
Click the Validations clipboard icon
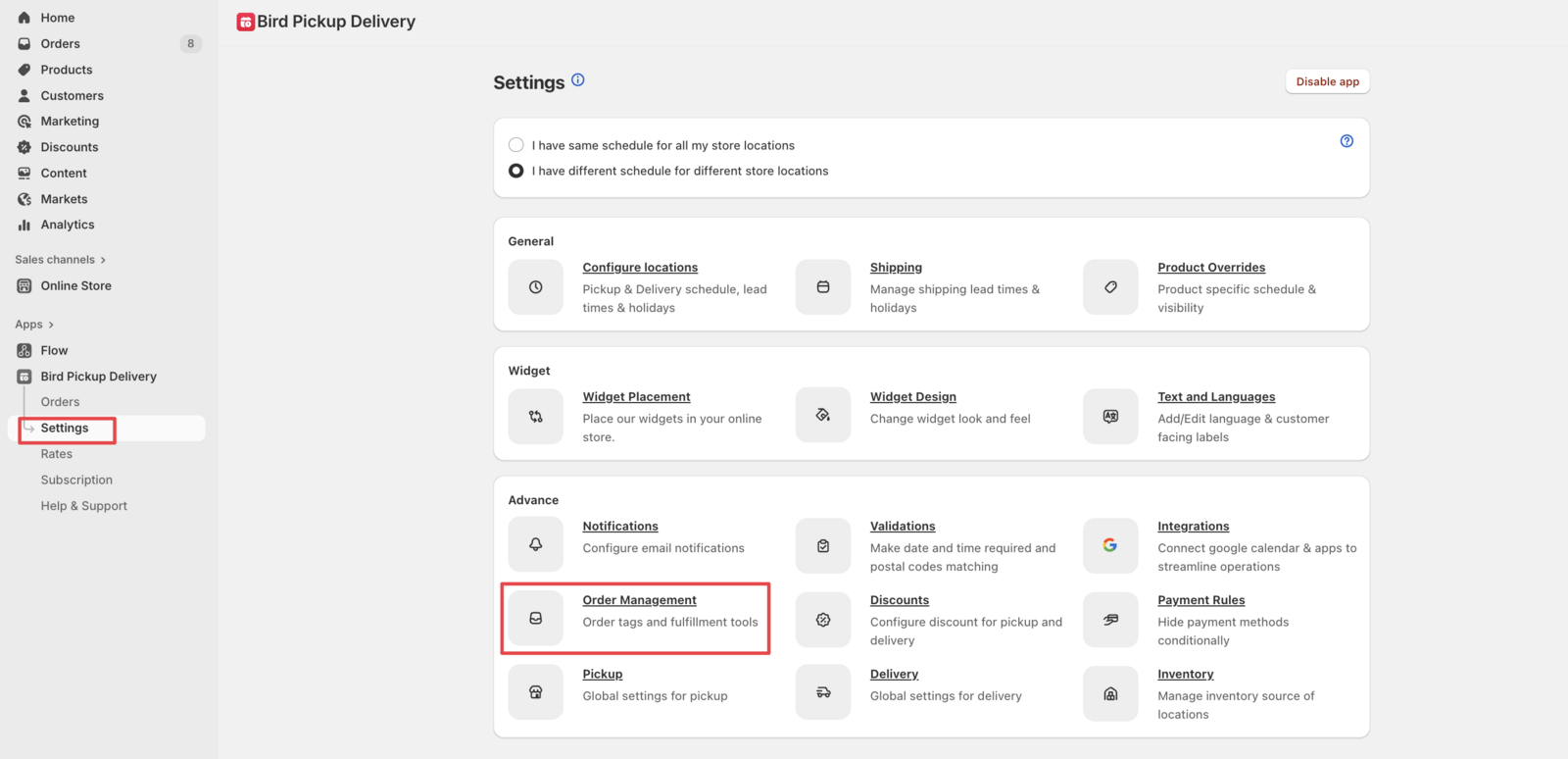[823, 546]
